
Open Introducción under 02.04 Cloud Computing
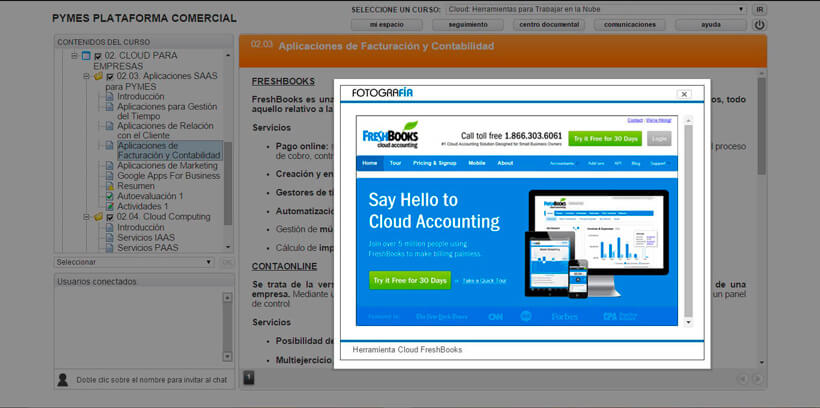coord(140,228)
